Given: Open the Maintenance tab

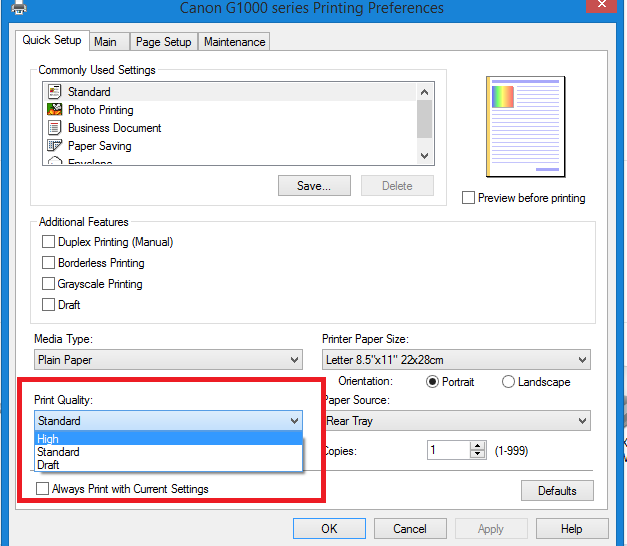Looking at the screenshot, I should coord(234,42).
